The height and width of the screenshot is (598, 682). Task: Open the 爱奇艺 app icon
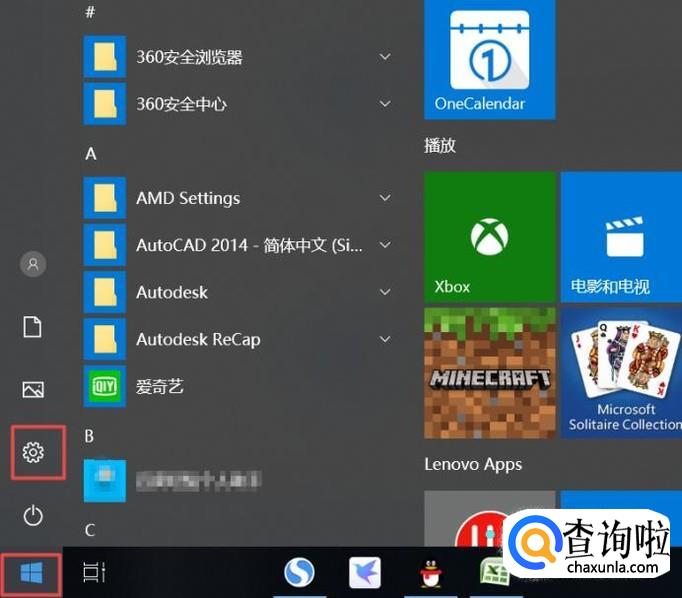(105, 386)
